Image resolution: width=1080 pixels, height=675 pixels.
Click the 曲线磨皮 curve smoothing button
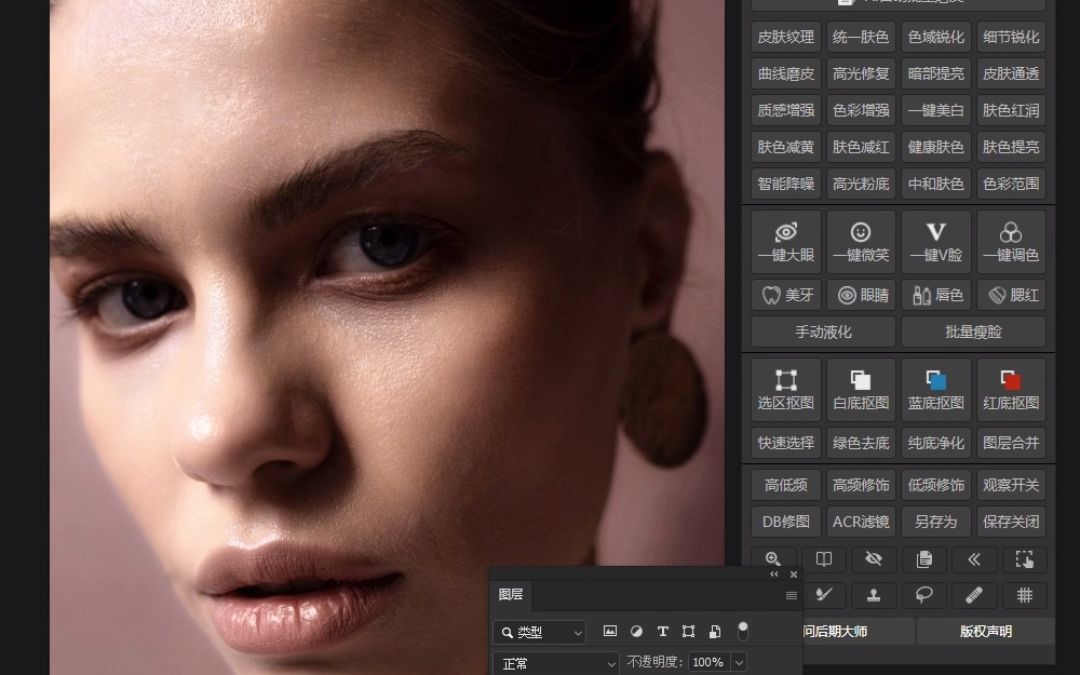click(786, 74)
